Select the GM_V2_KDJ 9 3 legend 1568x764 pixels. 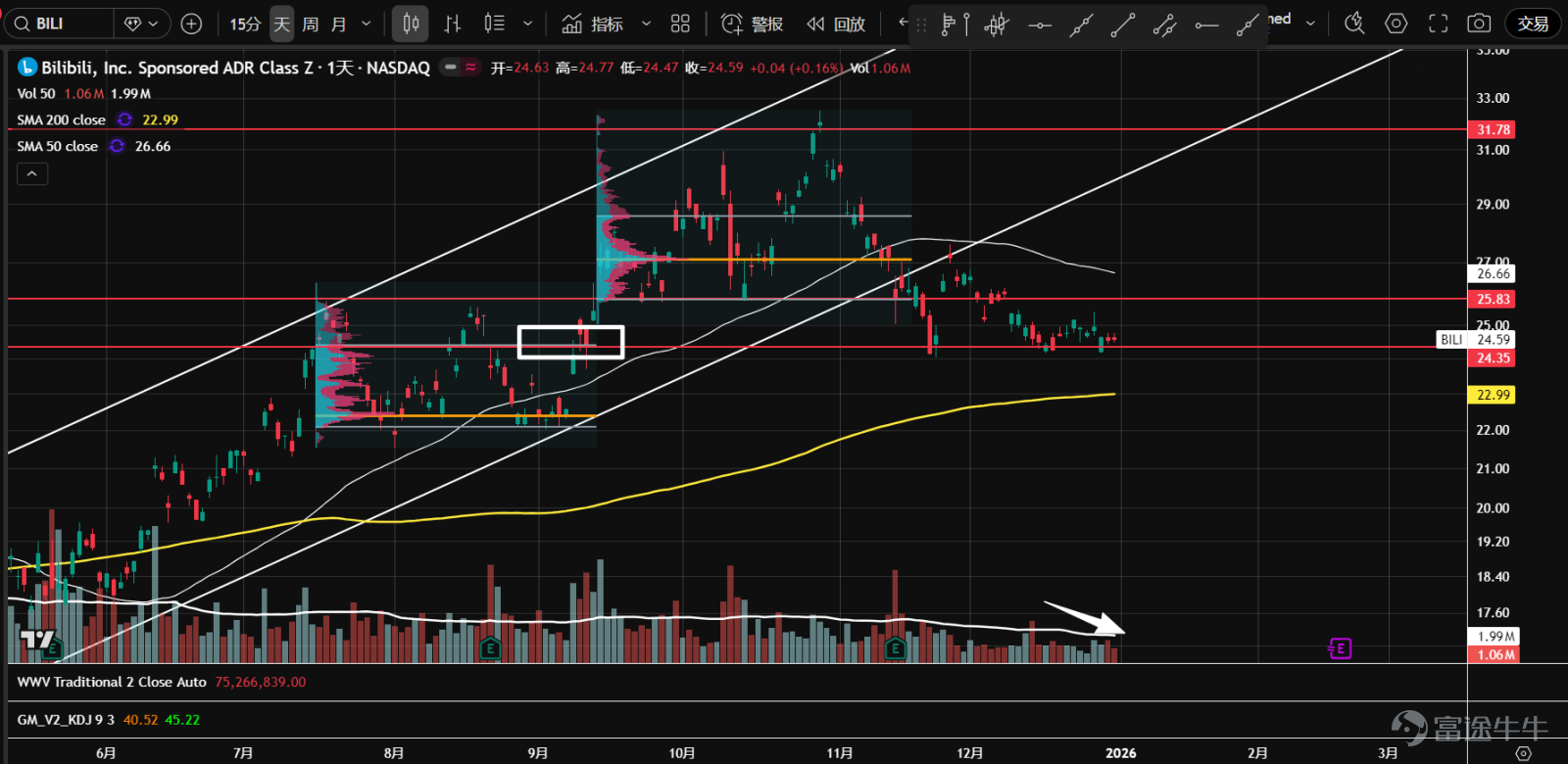coord(66,720)
